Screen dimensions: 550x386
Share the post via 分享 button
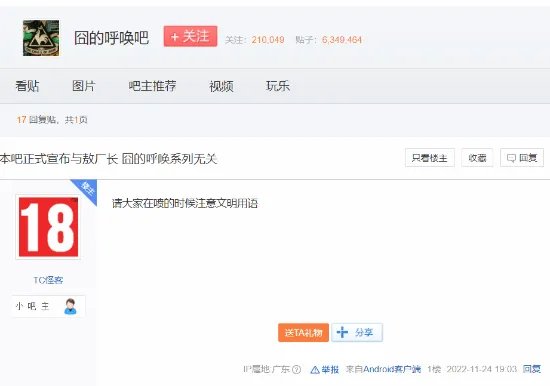coord(357,332)
